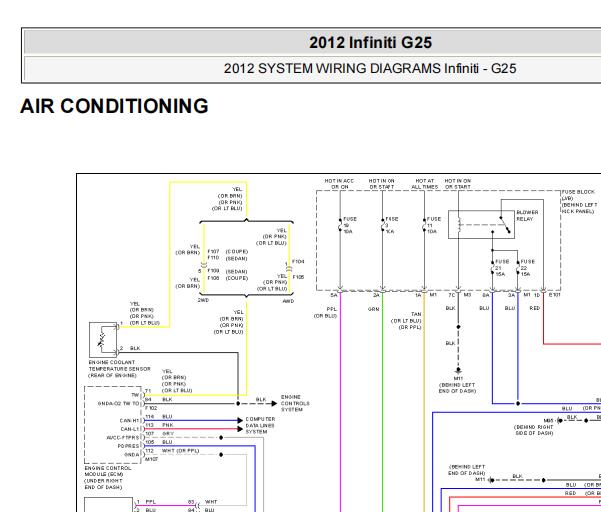The image size is (601, 512).
Task: Select the "M95 (BEHIND RIGHT SIDE OF DASH)" label
Action: 534,427
